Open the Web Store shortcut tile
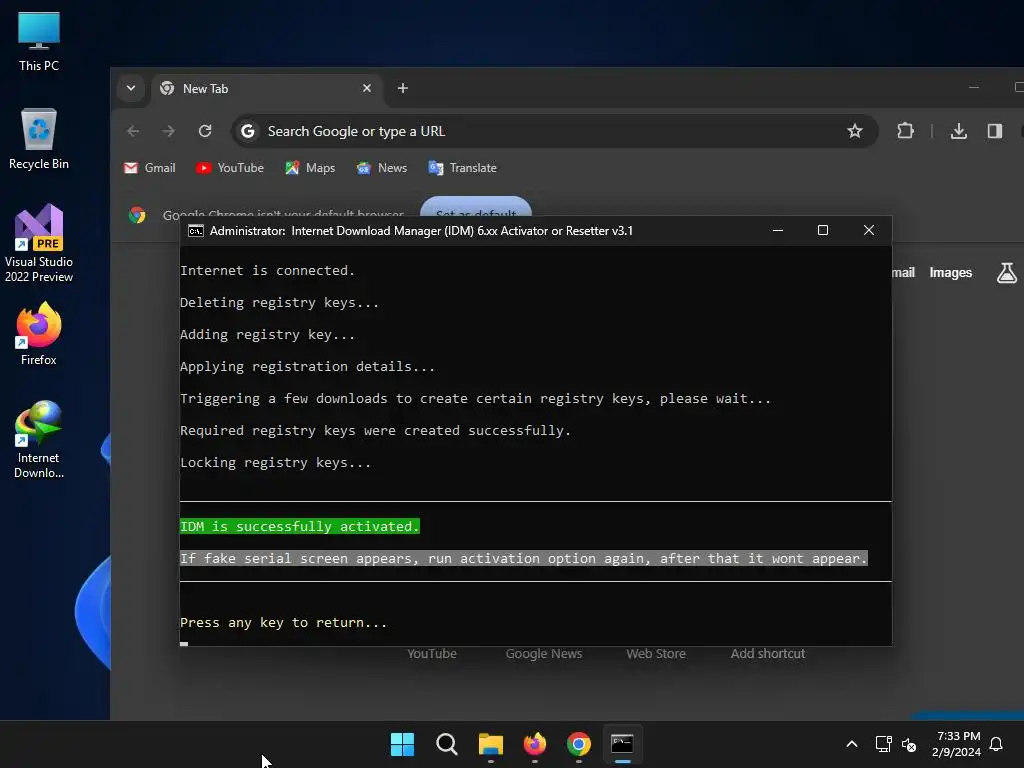The height and width of the screenshot is (768, 1024). coord(656,654)
